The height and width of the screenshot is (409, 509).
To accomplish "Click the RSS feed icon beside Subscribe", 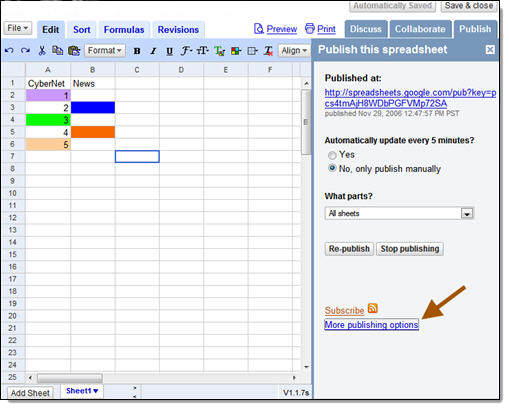I will click(x=373, y=309).
